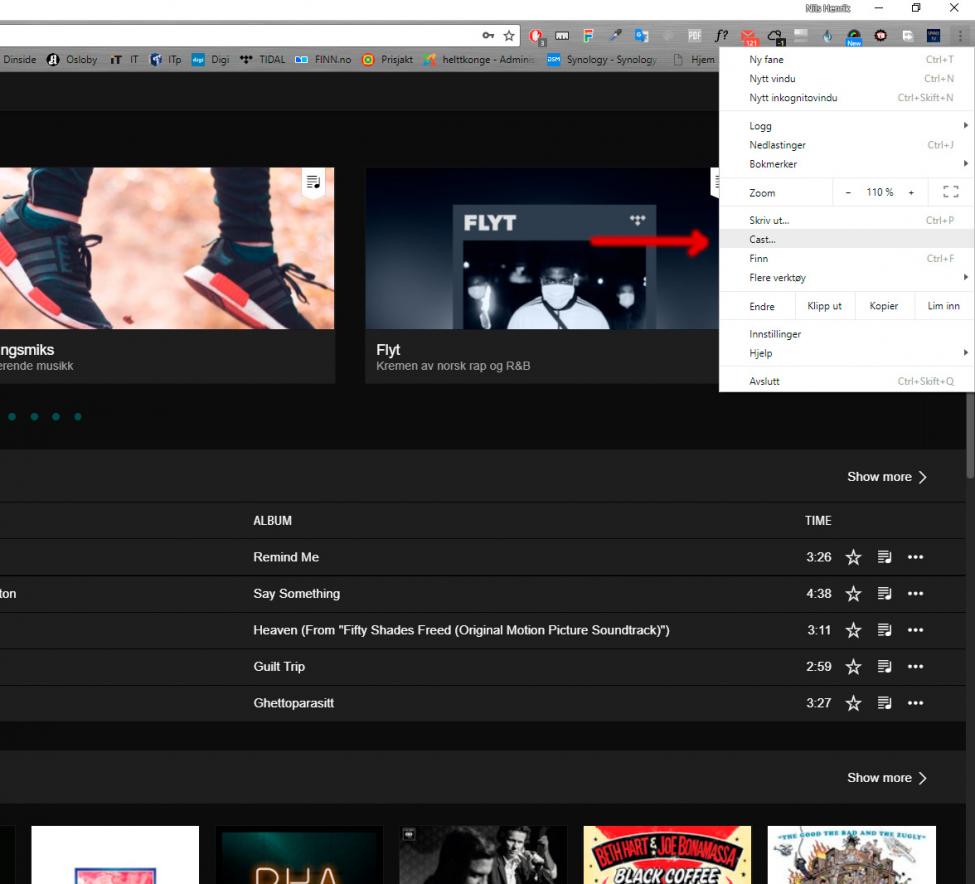Toggle fullscreen from the Zoom row
The width and height of the screenshot is (975, 884).
[950, 192]
